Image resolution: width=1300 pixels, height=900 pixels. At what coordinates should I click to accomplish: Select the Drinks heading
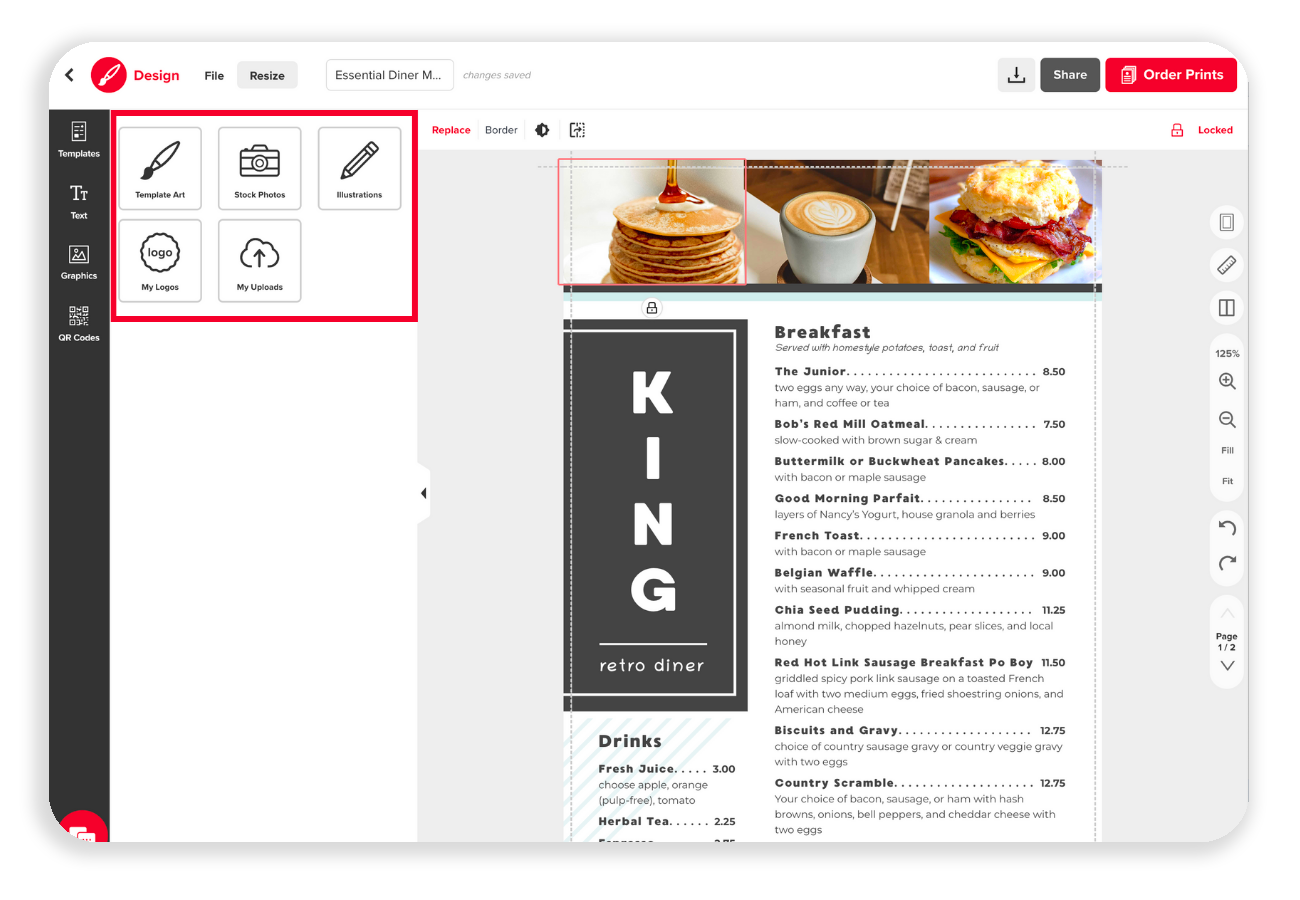(x=630, y=741)
